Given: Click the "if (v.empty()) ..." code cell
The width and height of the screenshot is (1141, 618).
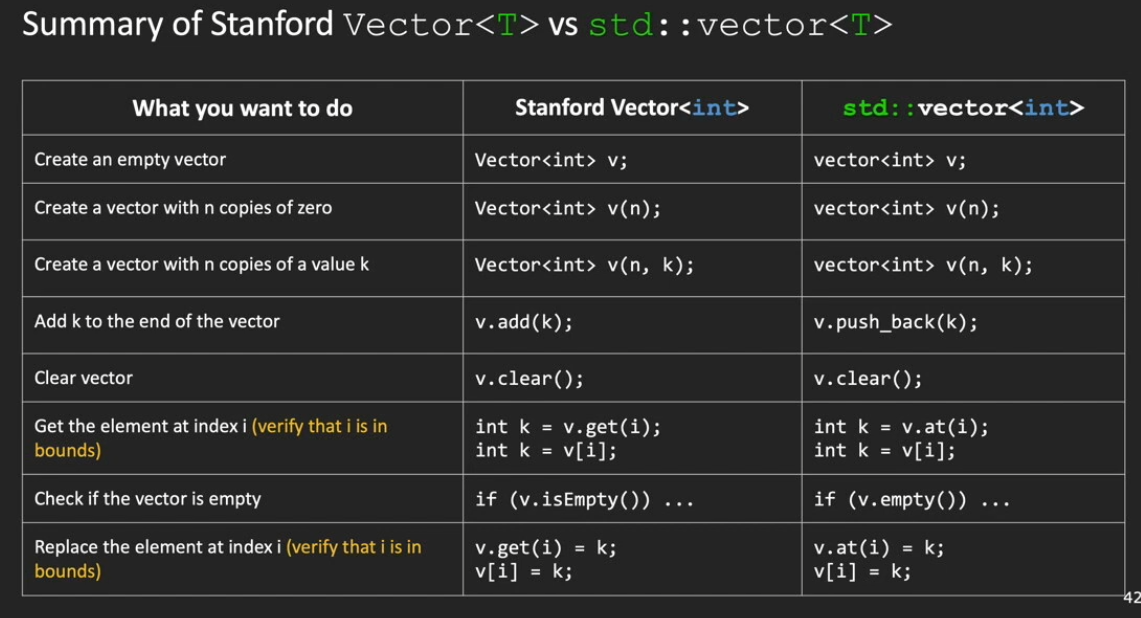Looking at the screenshot, I should click(x=911, y=499).
